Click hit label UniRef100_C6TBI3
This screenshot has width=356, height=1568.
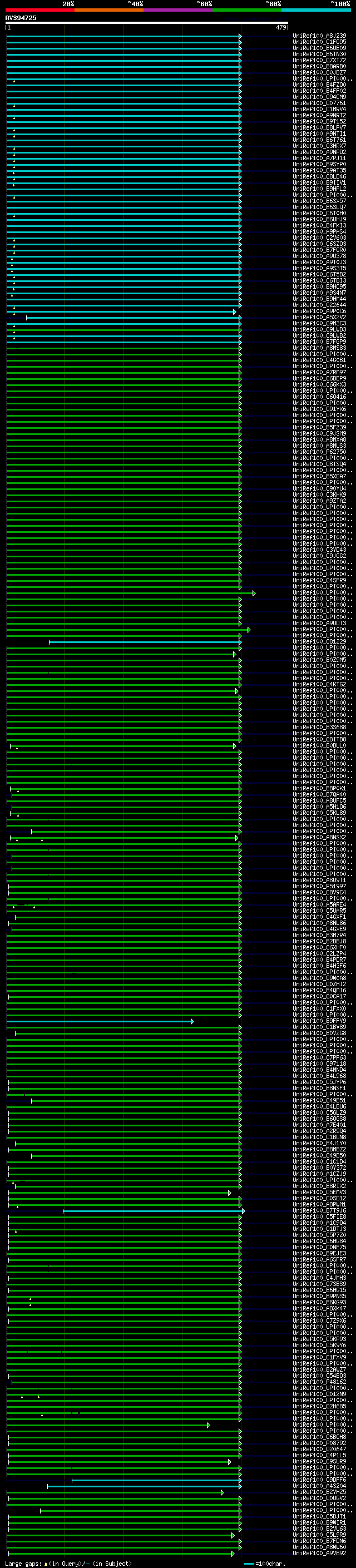coord(319,280)
